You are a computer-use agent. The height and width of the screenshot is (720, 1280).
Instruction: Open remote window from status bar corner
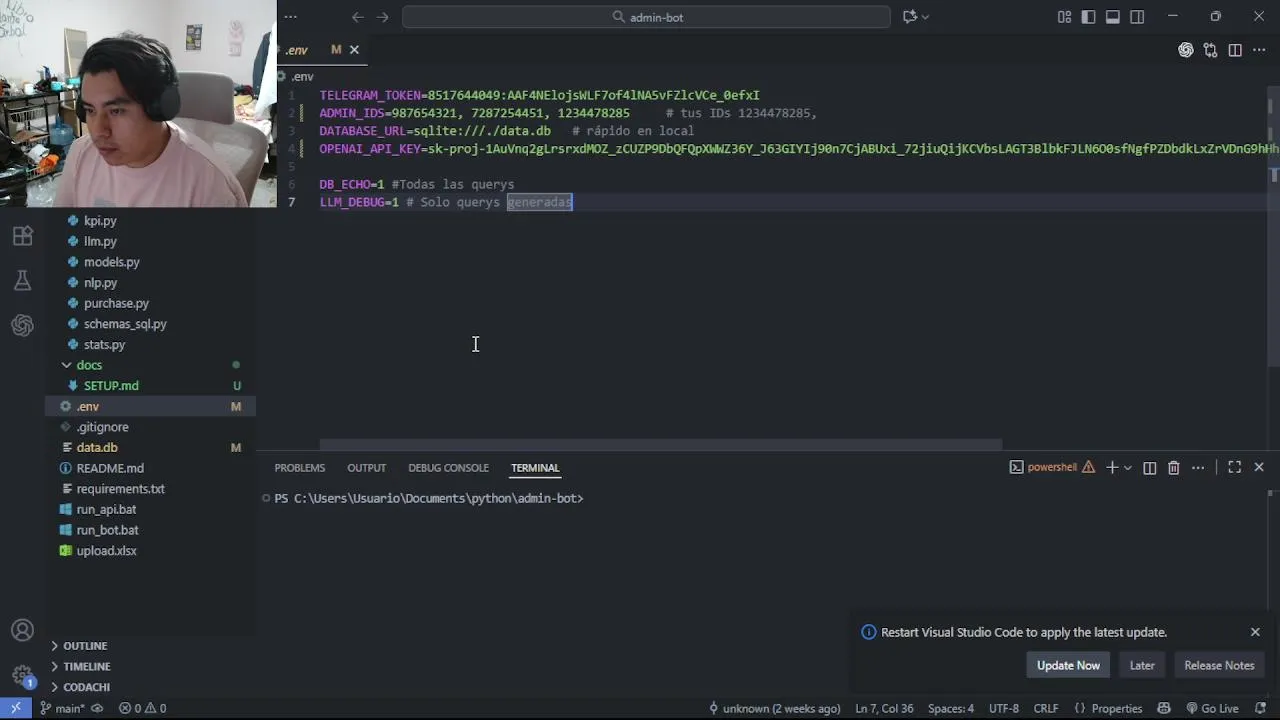(16, 708)
